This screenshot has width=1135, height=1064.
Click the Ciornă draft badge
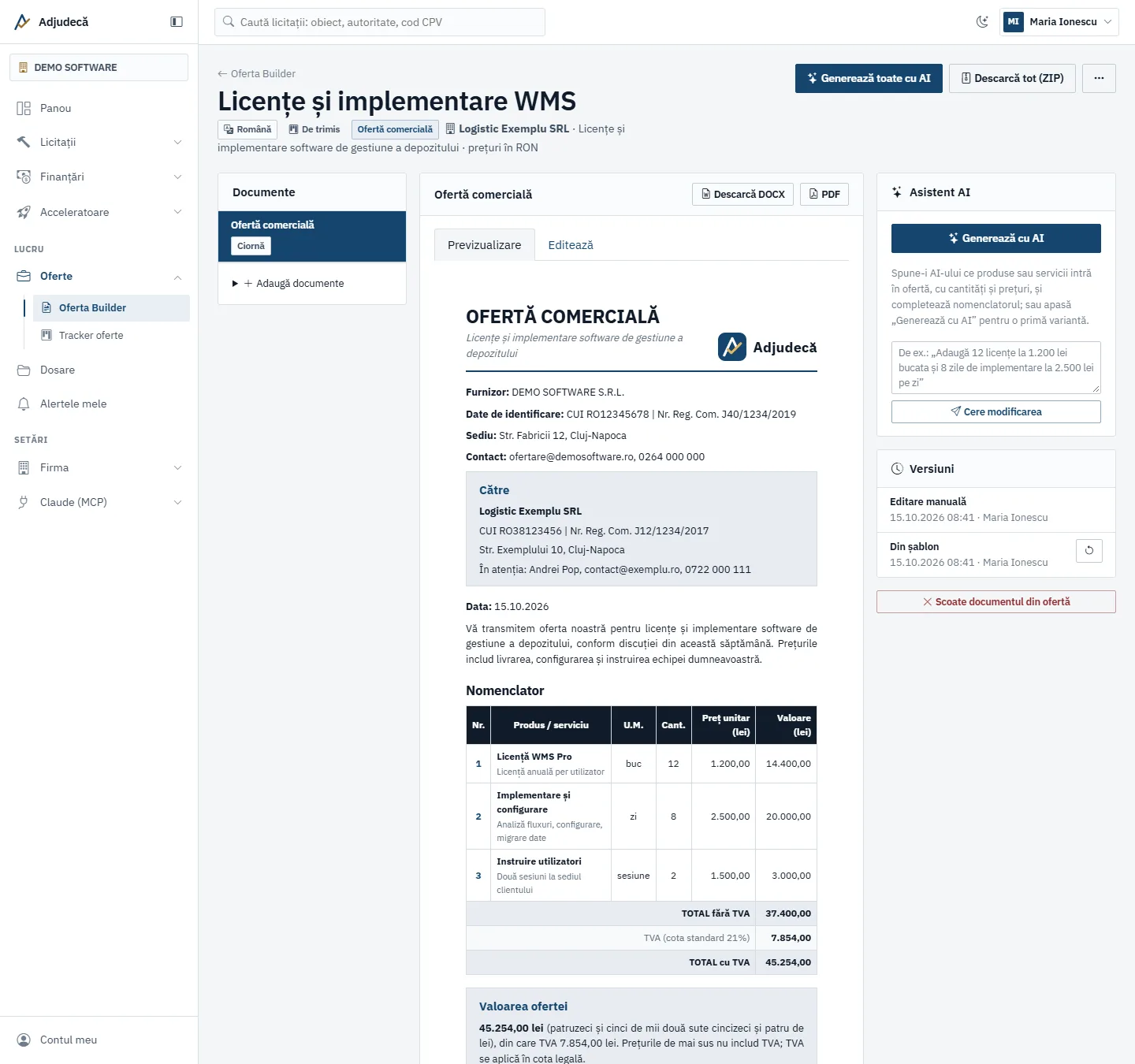pos(251,246)
